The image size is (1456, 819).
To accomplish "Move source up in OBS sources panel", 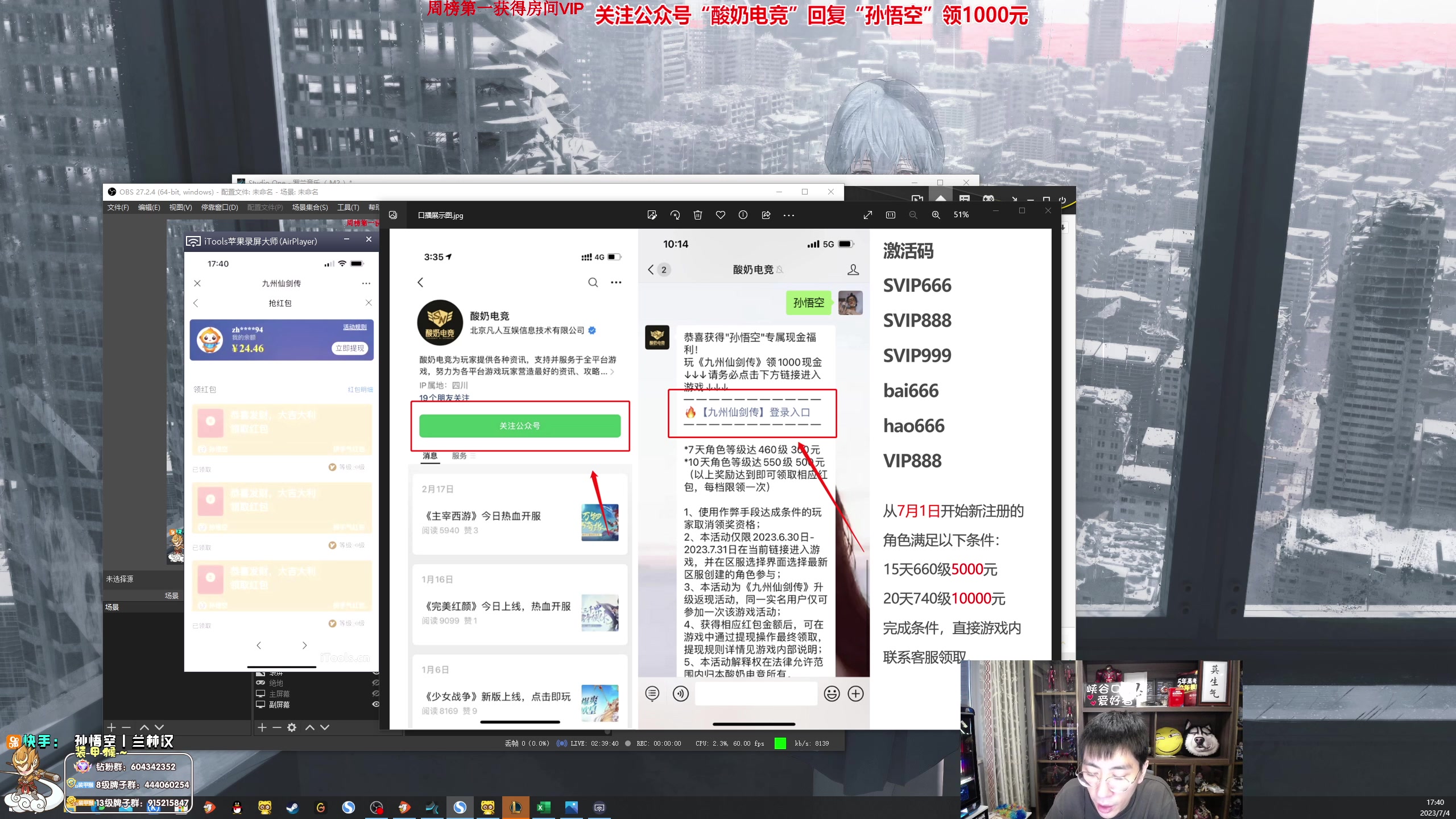I will (310, 727).
